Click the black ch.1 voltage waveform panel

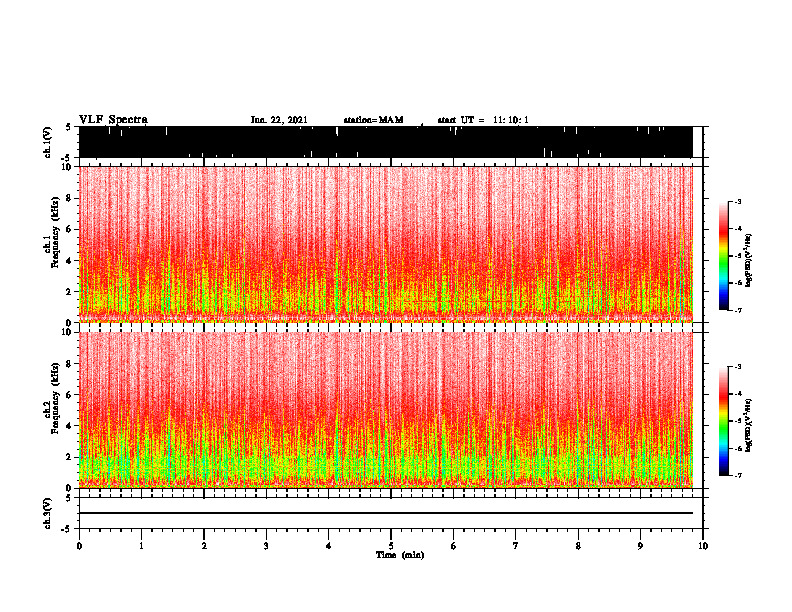(x=386, y=142)
